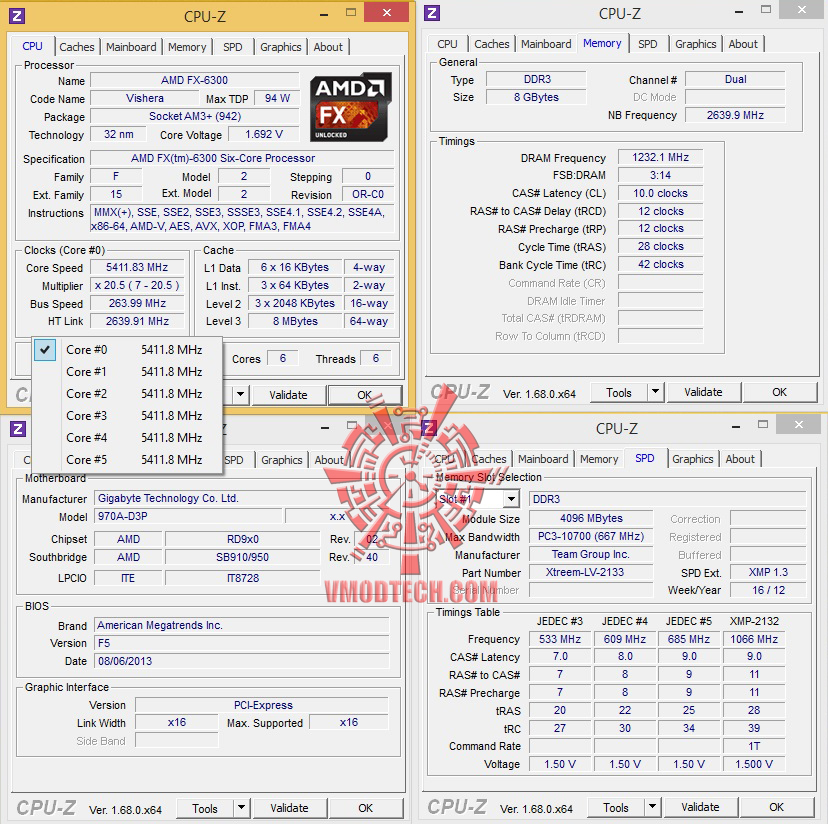Select the checked Core #0 entry in popup
The image size is (828, 824).
pos(127,350)
